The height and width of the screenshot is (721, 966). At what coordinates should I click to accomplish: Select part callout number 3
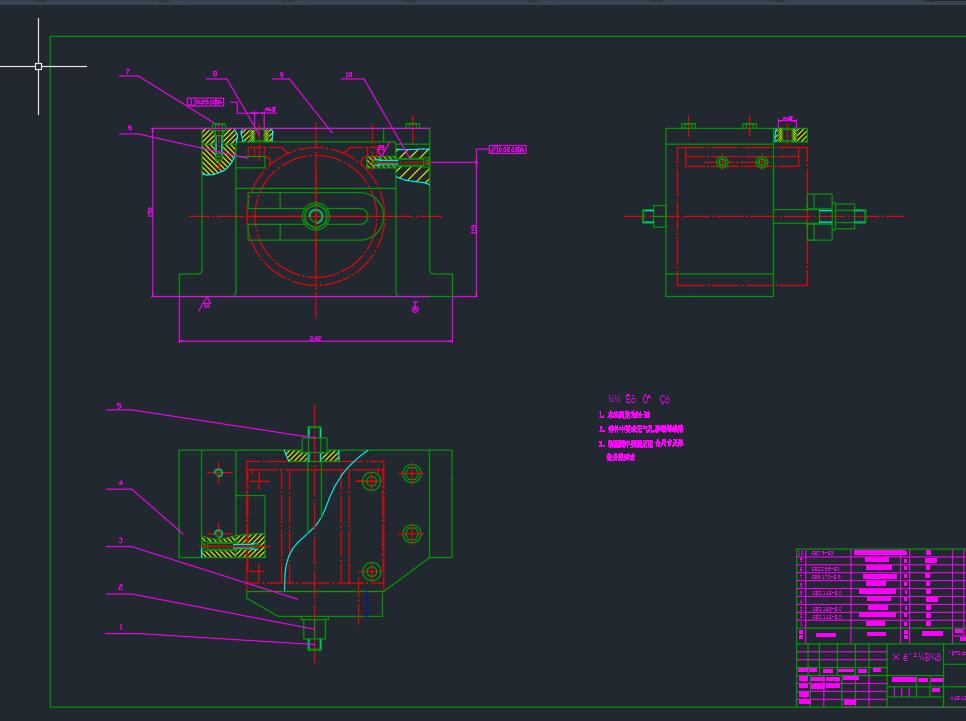(121, 540)
